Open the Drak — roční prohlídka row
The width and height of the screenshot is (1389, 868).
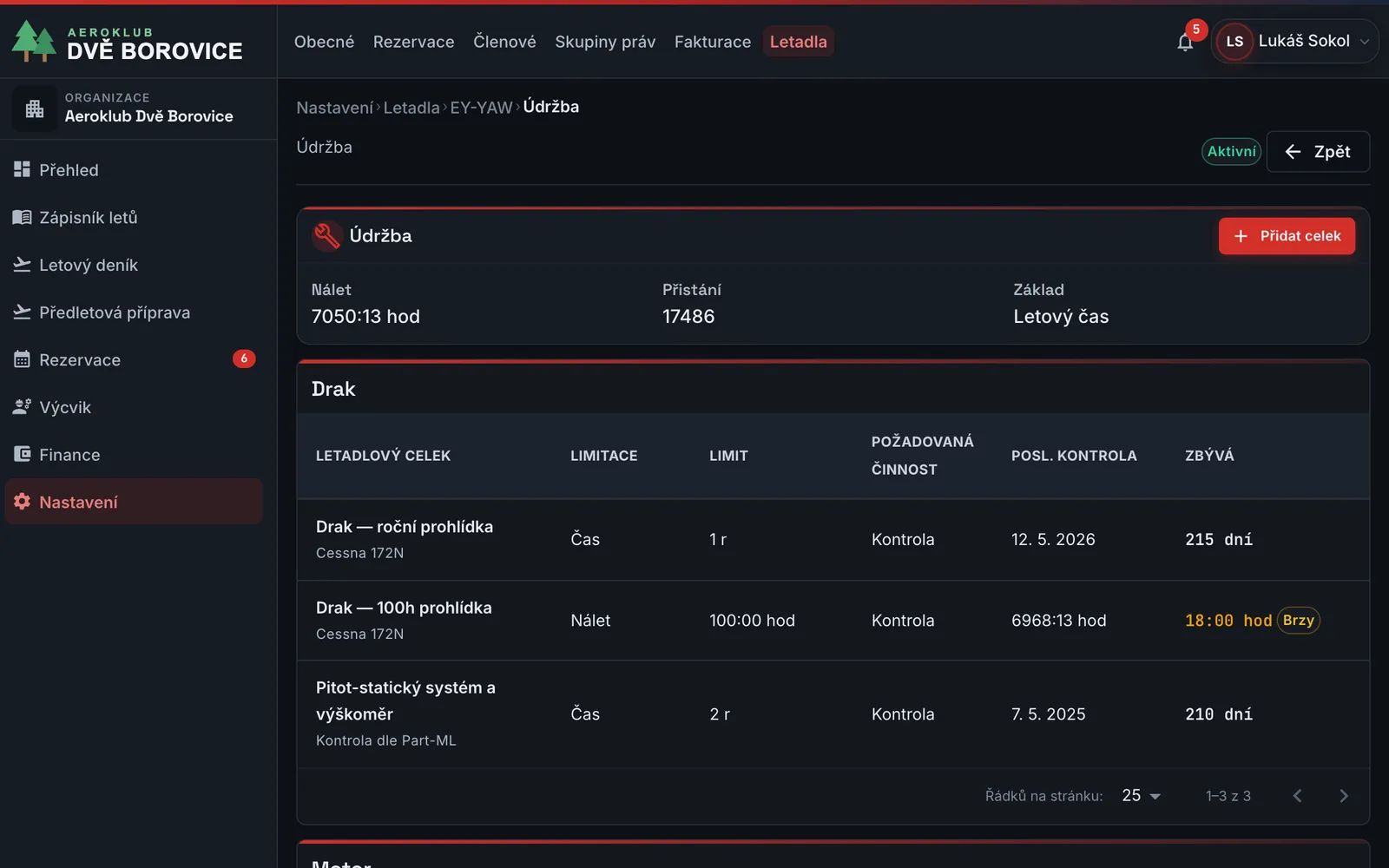pos(833,540)
